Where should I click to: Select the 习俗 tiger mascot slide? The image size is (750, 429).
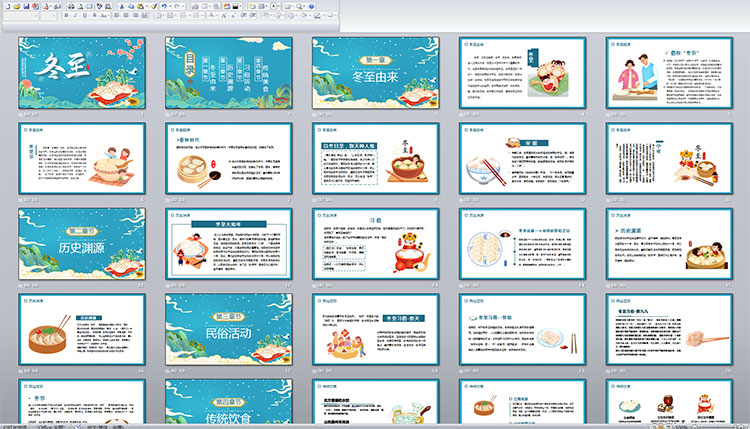click(x=375, y=244)
